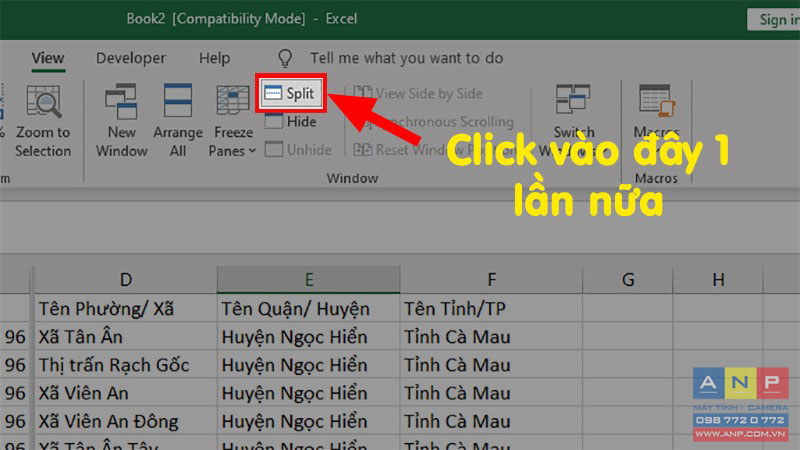Select cell 'Tên Tỉnh/TP'
Image resolution: width=800 pixels, height=450 pixels.
click(x=491, y=308)
